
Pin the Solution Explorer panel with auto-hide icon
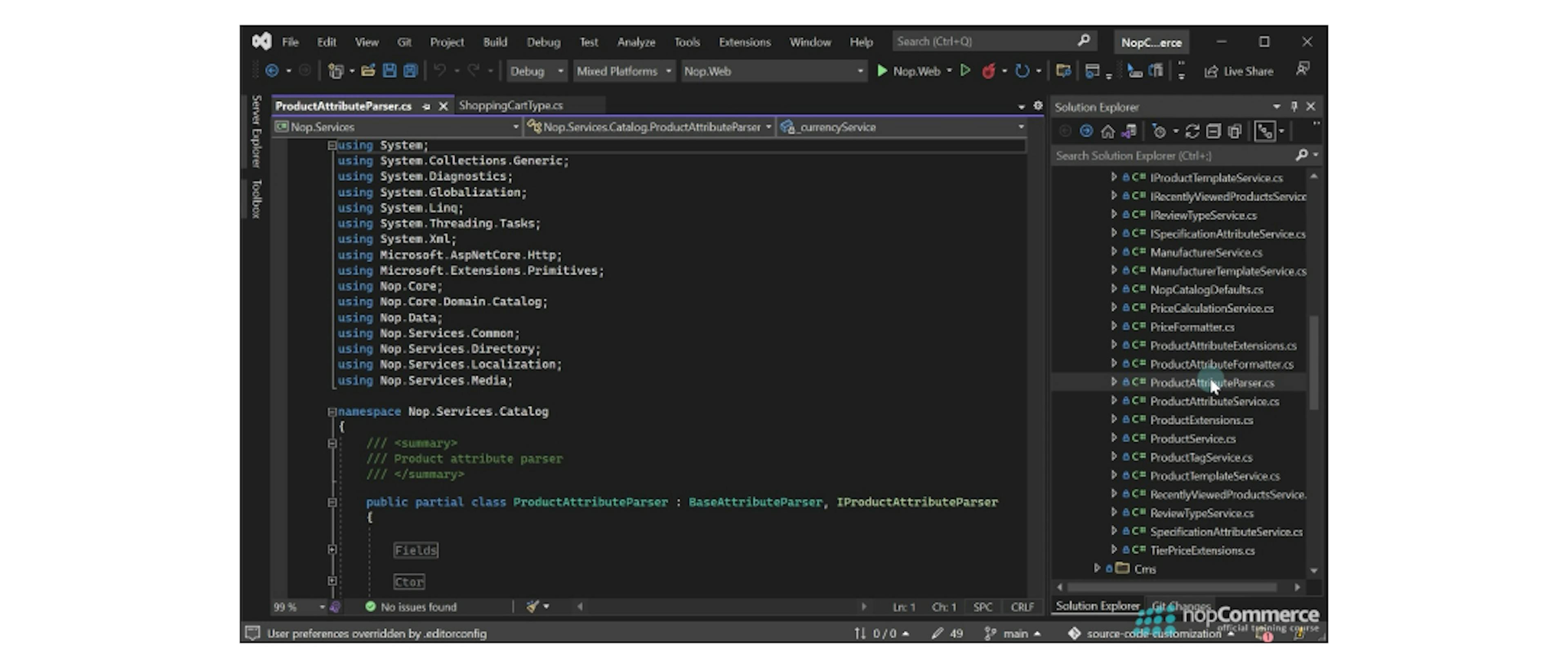(x=1294, y=106)
